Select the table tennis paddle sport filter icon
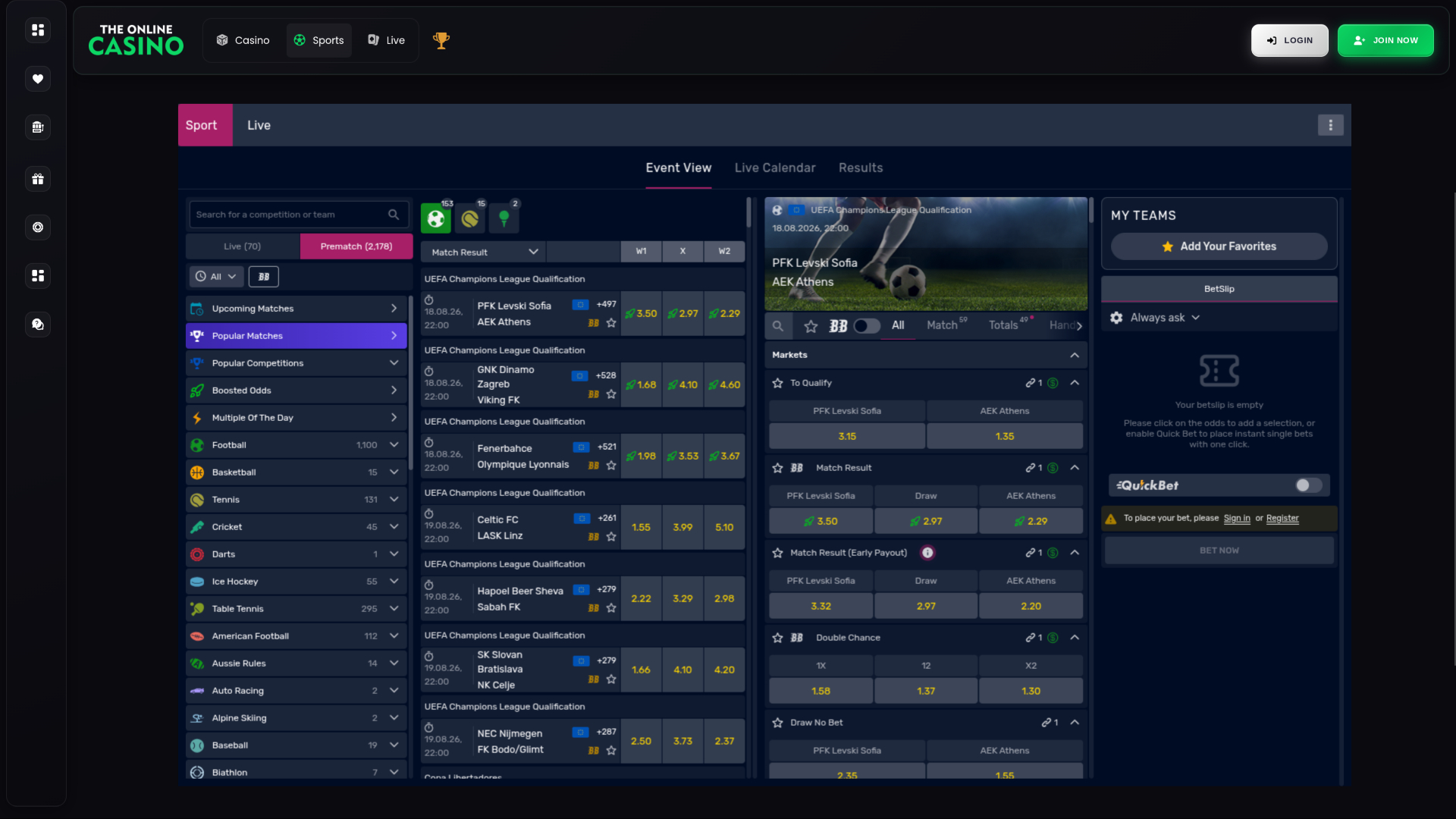 click(x=504, y=218)
